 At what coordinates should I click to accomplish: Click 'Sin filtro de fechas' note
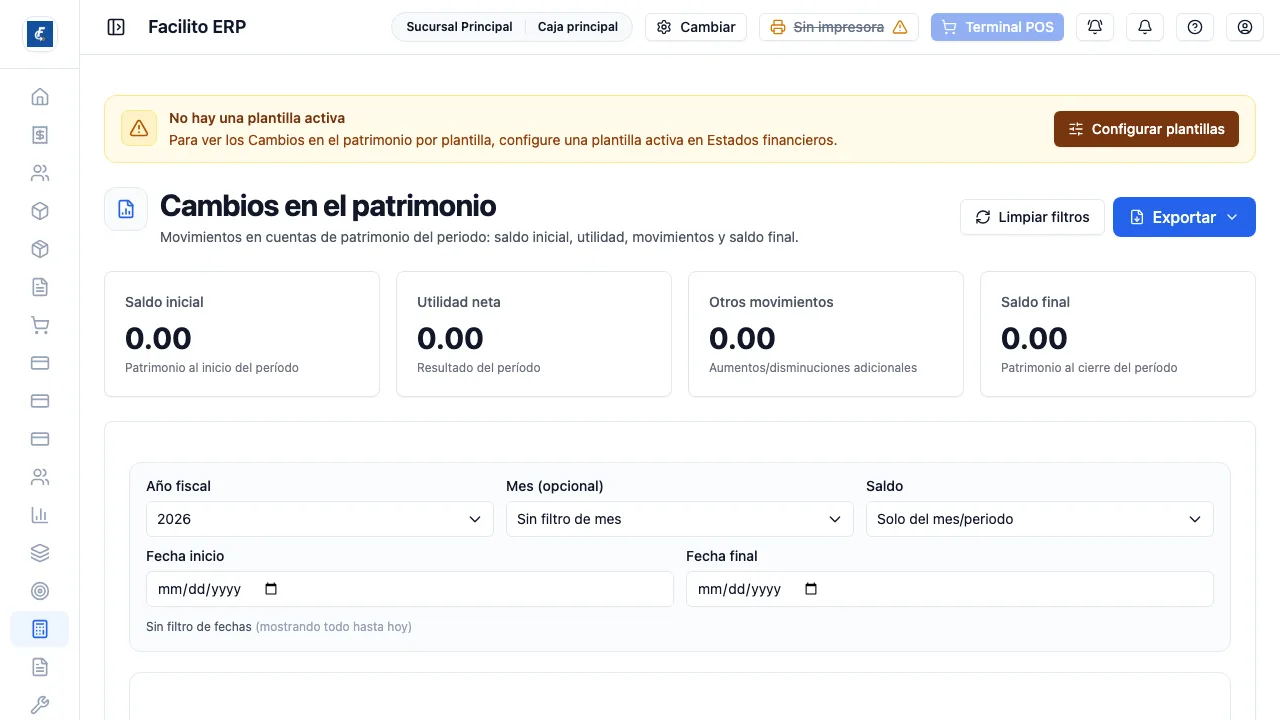click(x=199, y=627)
